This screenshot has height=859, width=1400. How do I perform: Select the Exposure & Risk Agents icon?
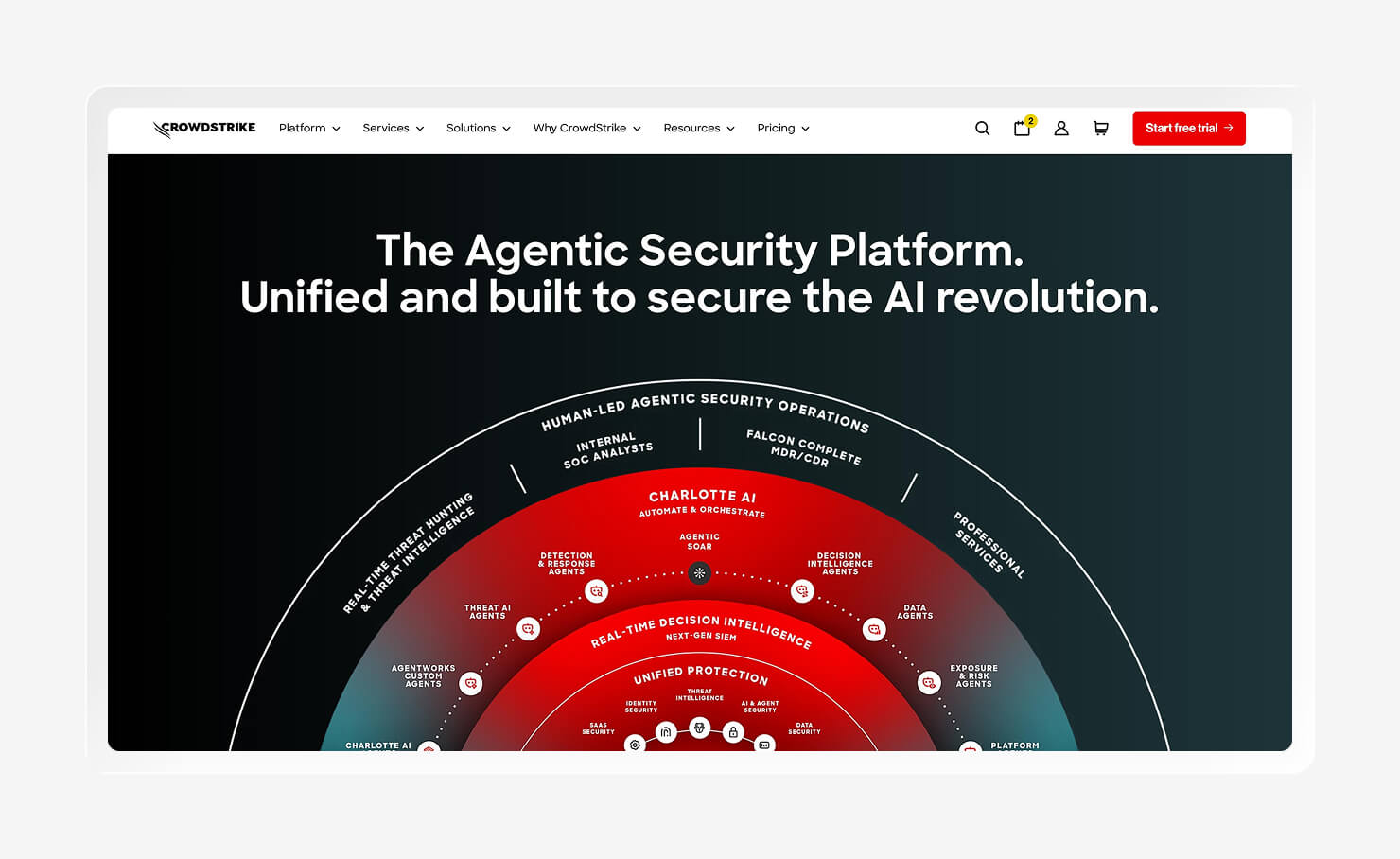(x=929, y=683)
